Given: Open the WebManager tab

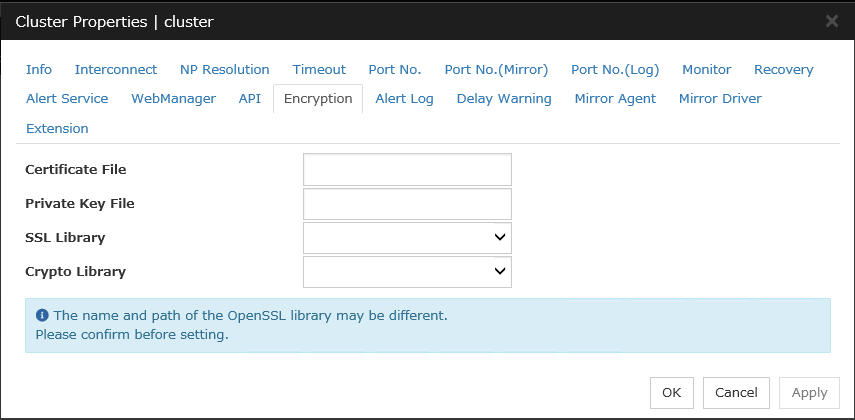Looking at the screenshot, I should click(x=173, y=99).
